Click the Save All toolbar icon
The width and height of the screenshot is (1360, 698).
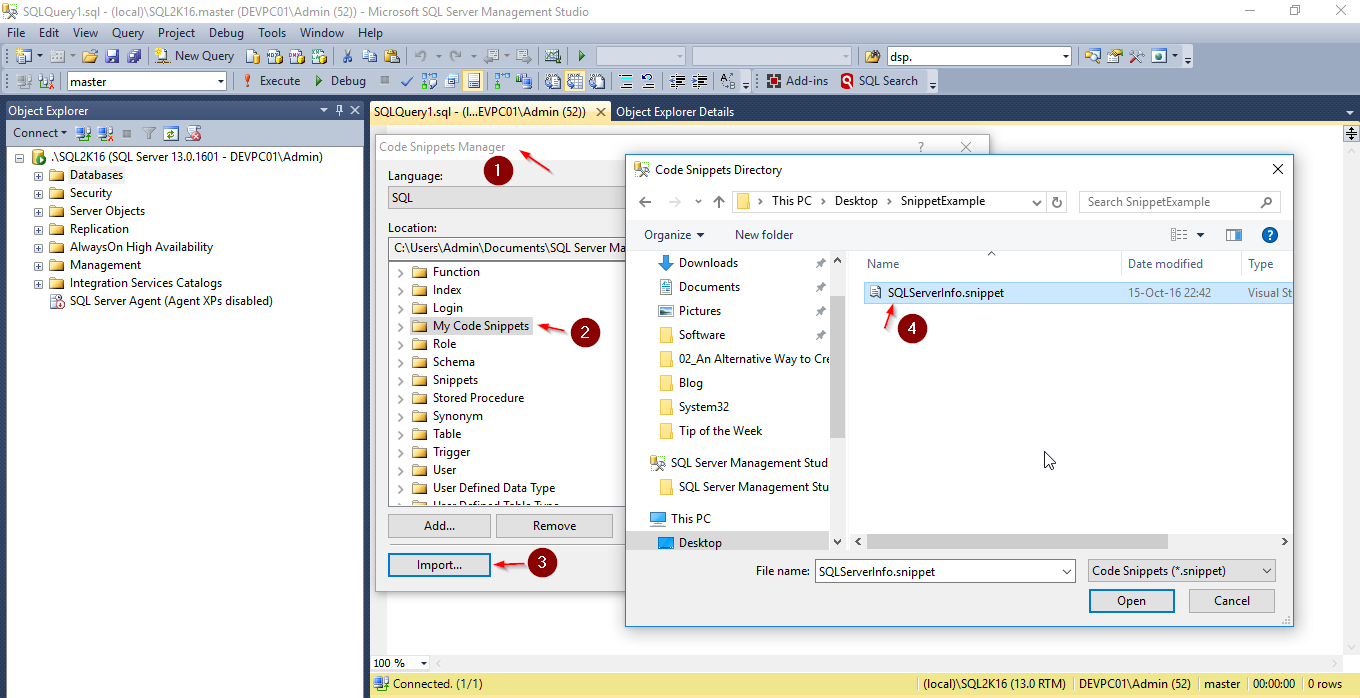133,56
